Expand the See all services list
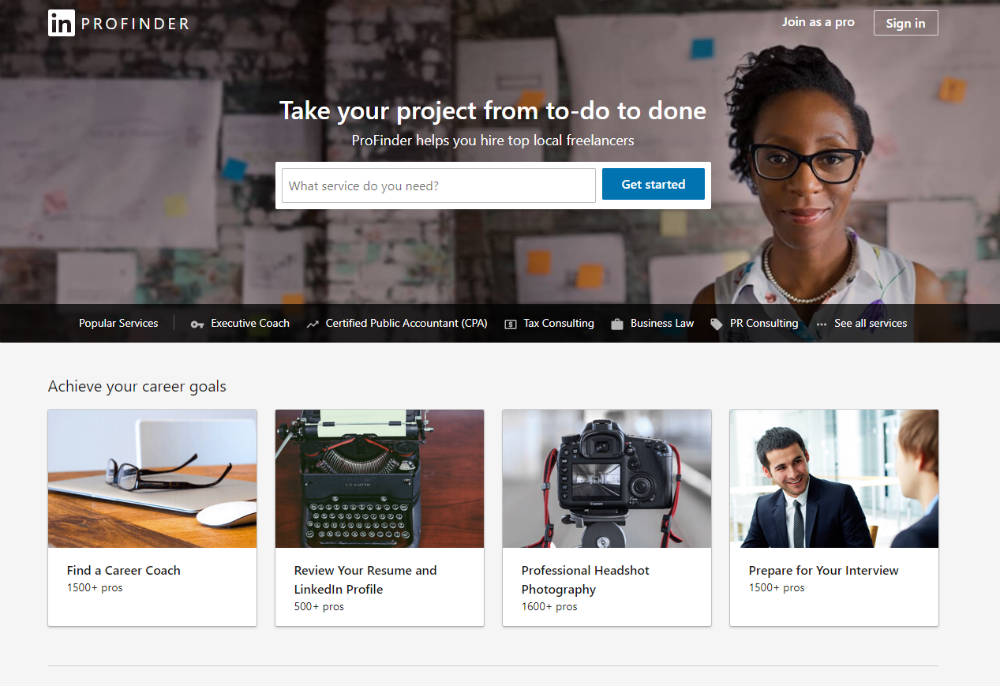 870,323
